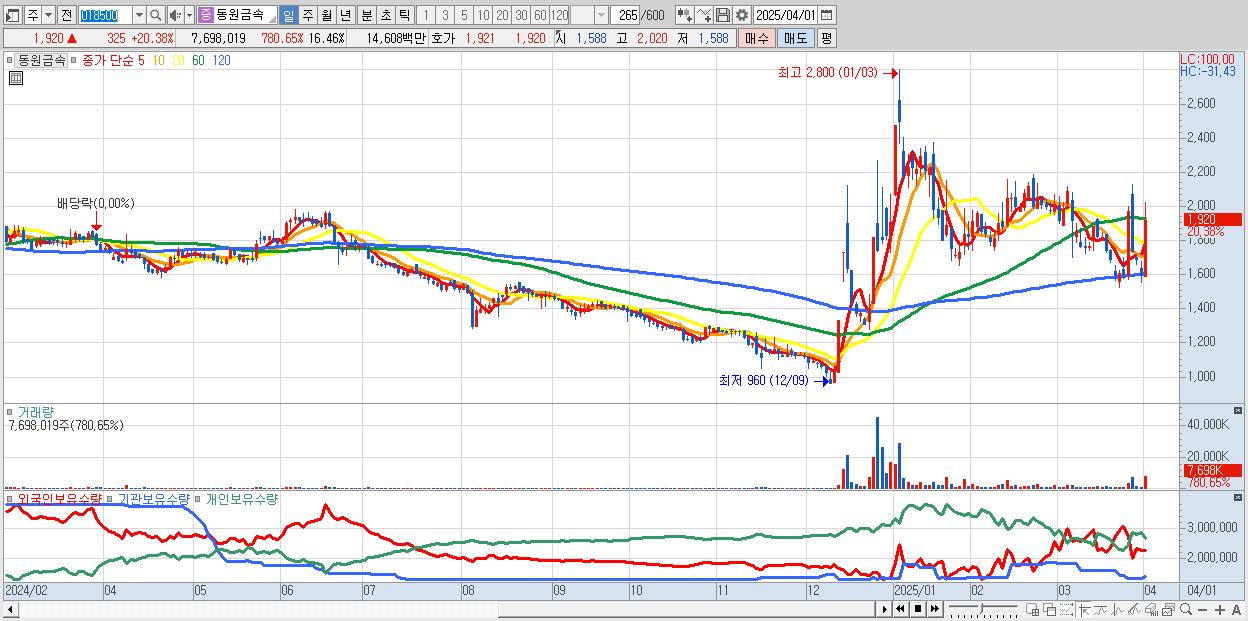Click the crosshair line tool icon in bottom toolbar
This screenshot has width=1248, height=621.
1084,610
